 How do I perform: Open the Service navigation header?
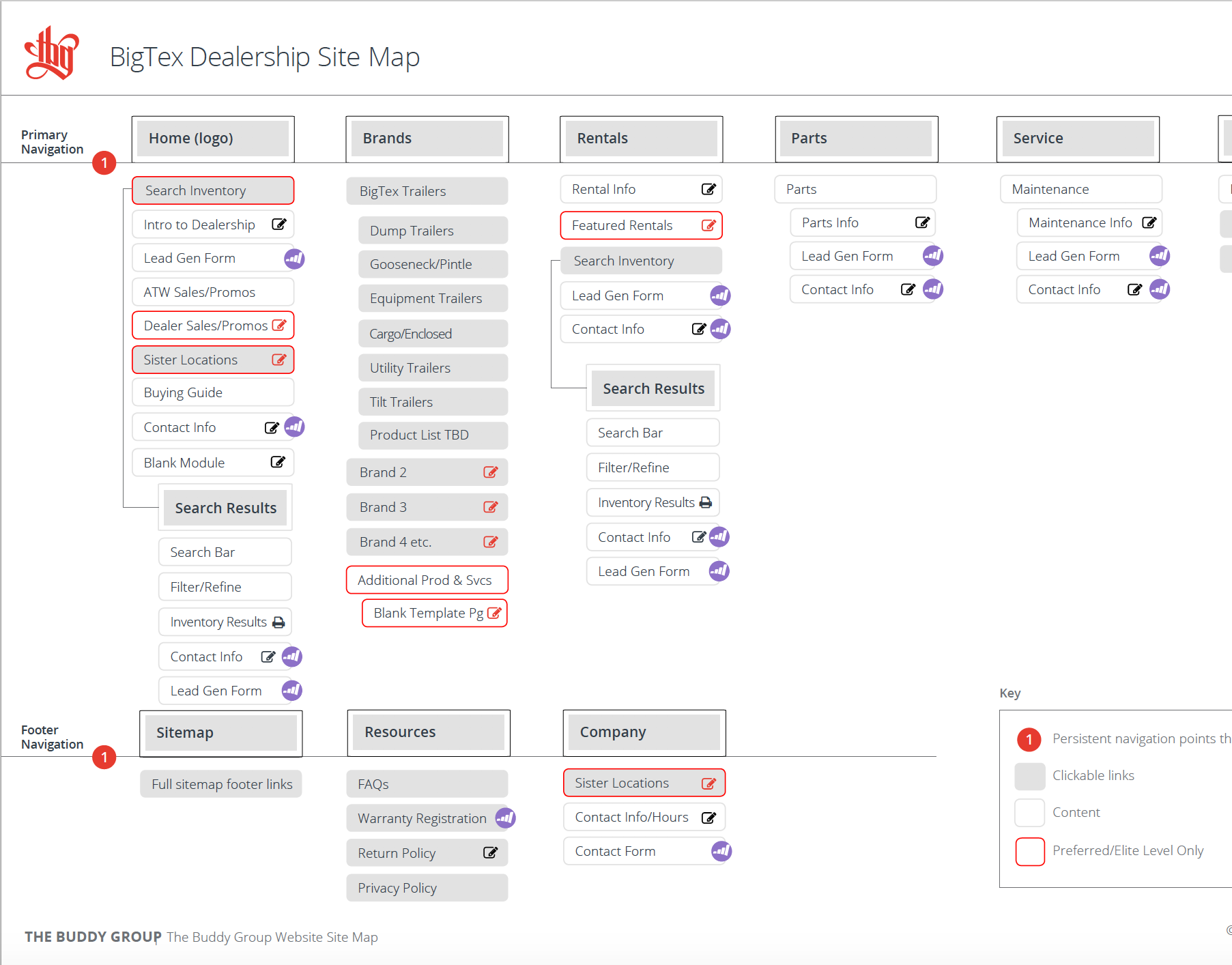(1078, 139)
